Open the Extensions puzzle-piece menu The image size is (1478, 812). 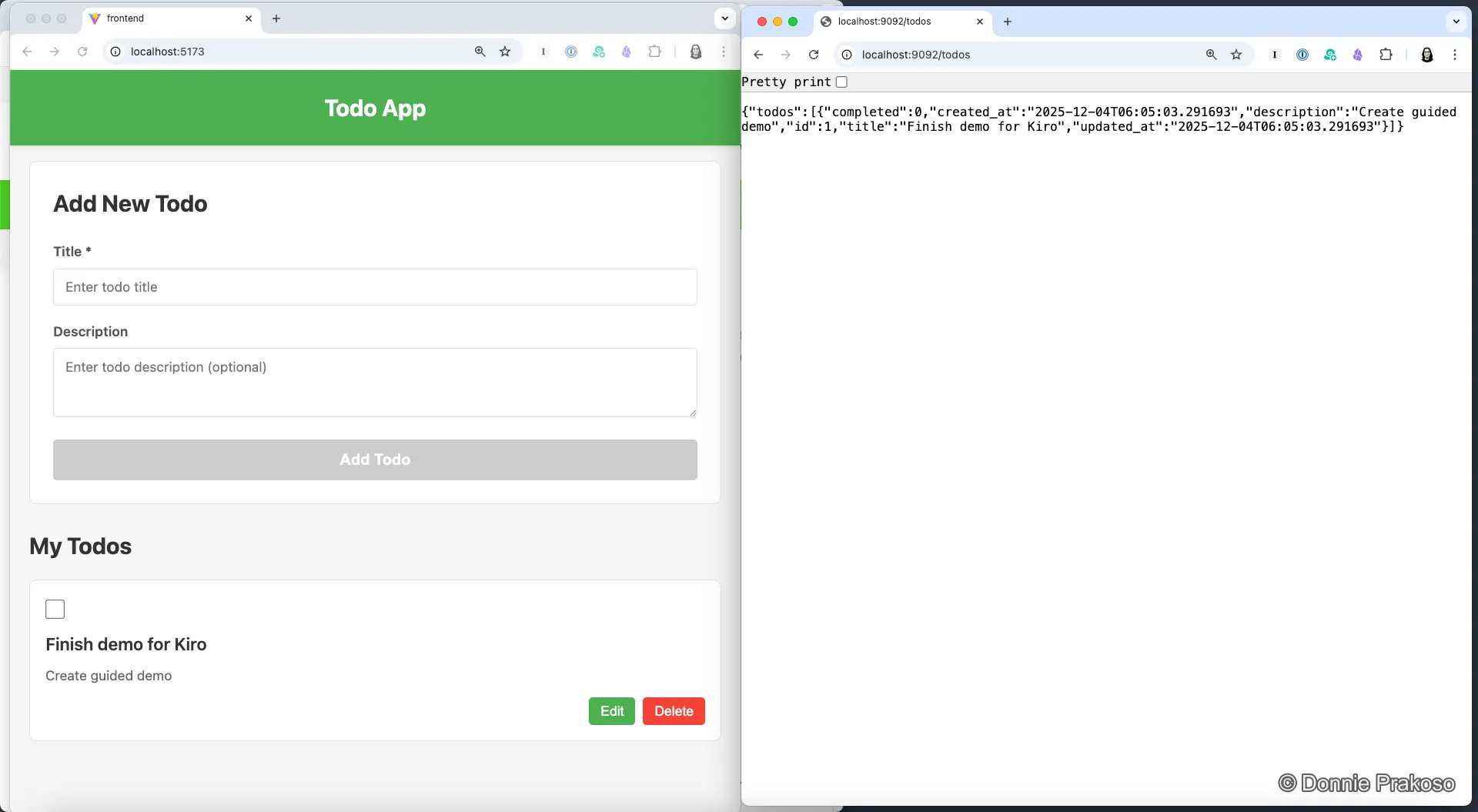654,52
